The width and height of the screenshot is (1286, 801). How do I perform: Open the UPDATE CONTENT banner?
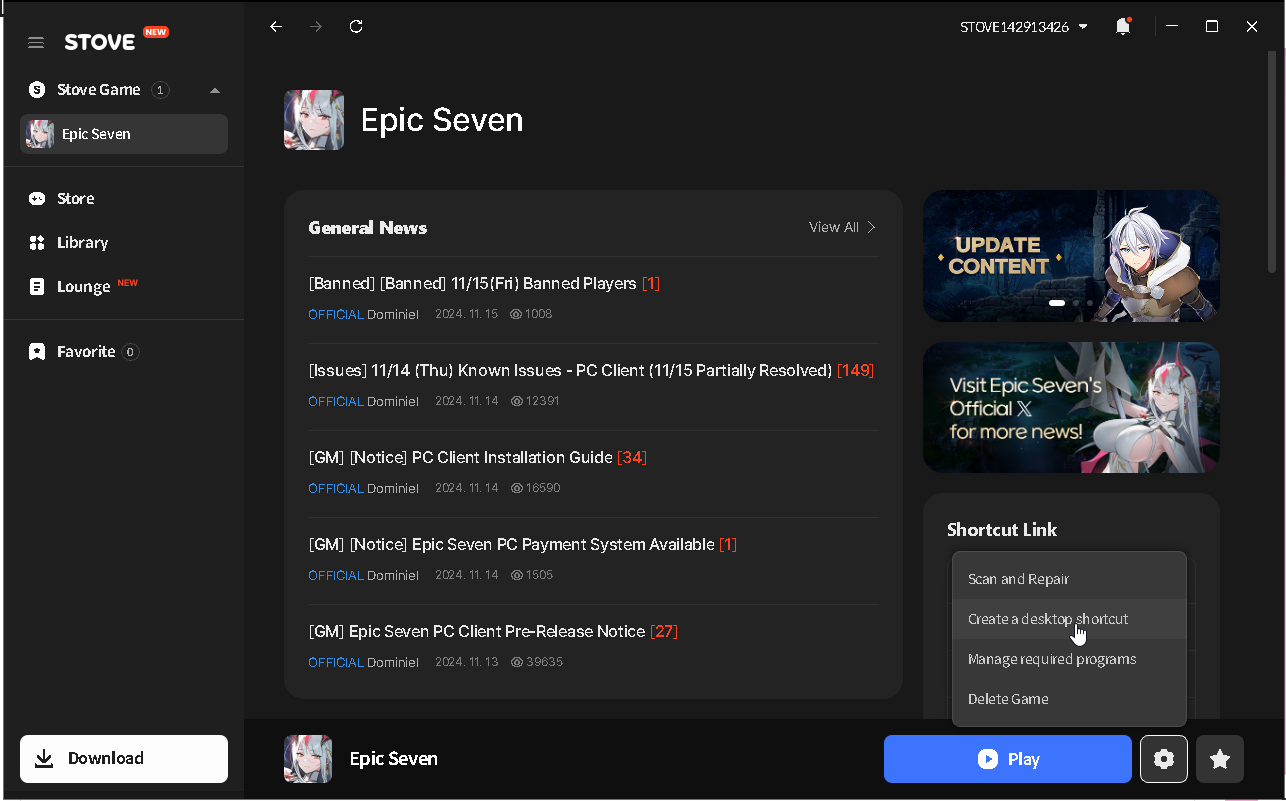click(1071, 256)
